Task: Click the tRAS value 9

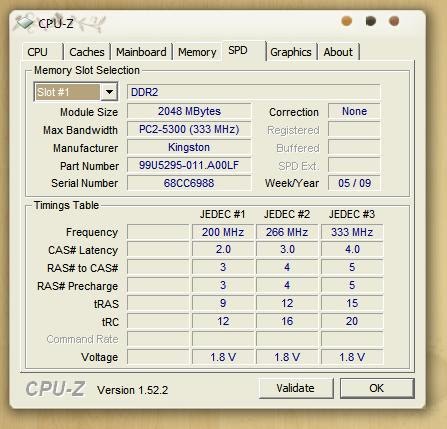Action: coord(223,303)
